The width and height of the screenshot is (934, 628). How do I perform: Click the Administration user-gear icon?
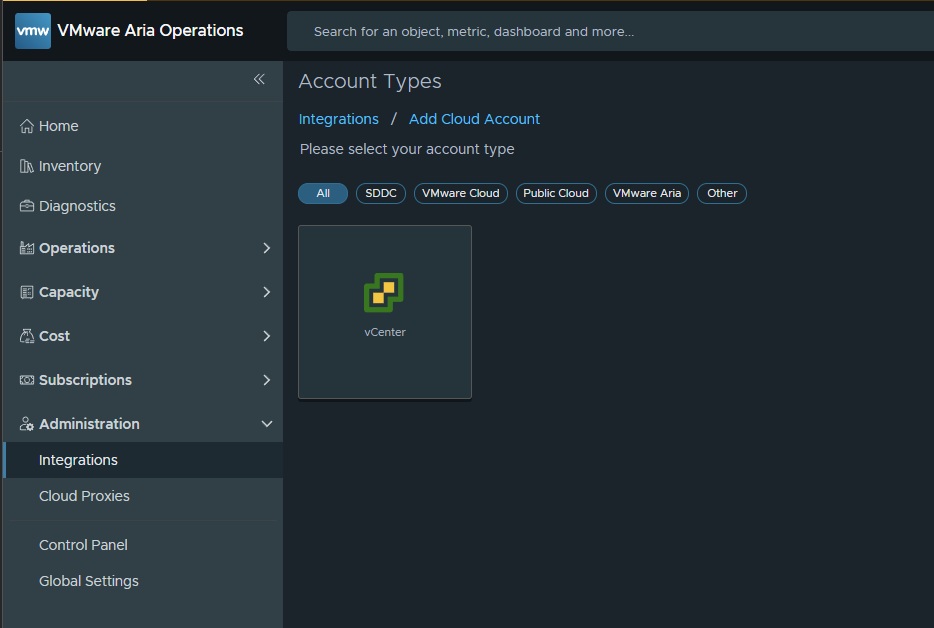point(27,424)
